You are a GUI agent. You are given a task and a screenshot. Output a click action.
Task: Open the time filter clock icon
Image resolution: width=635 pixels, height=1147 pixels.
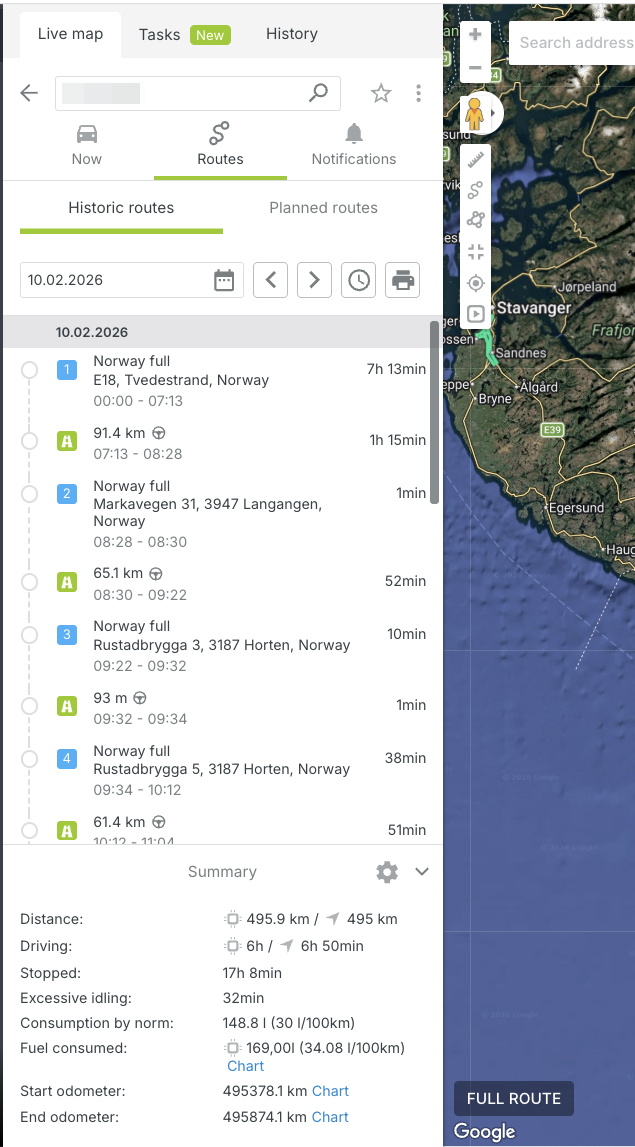coord(359,280)
